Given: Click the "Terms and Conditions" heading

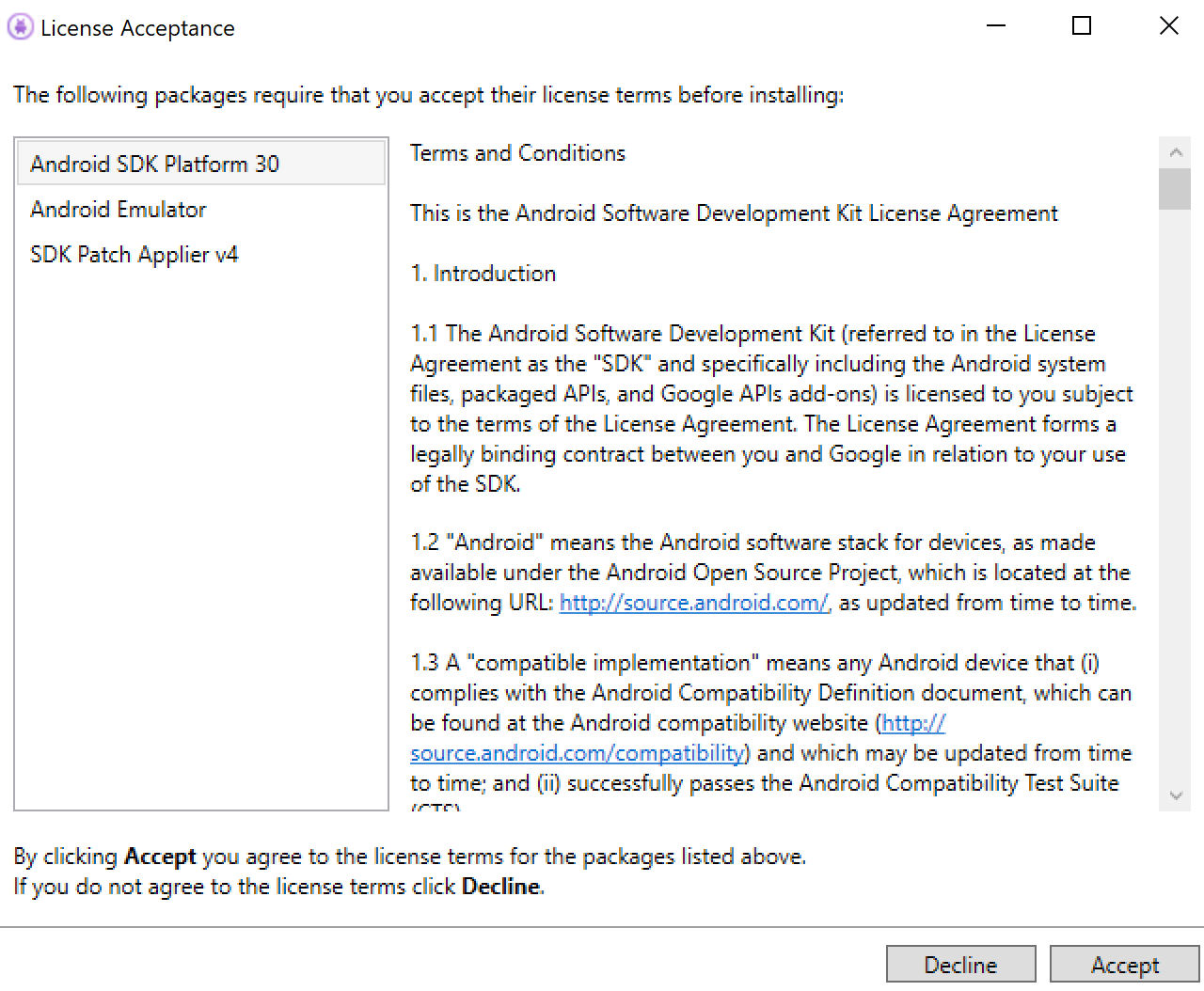Looking at the screenshot, I should click(x=516, y=152).
